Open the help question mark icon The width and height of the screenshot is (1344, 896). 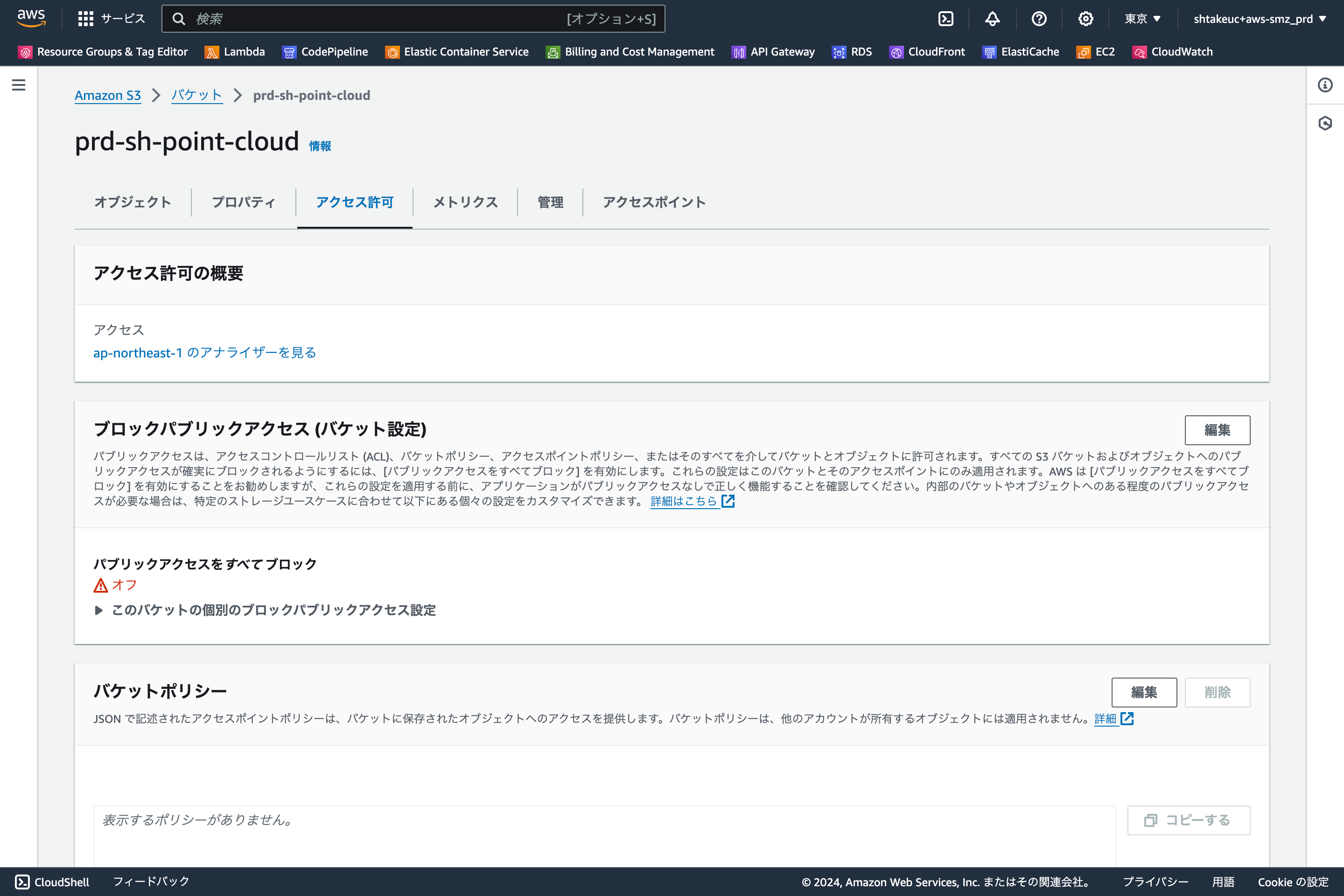pyautogui.click(x=1039, y=19)
